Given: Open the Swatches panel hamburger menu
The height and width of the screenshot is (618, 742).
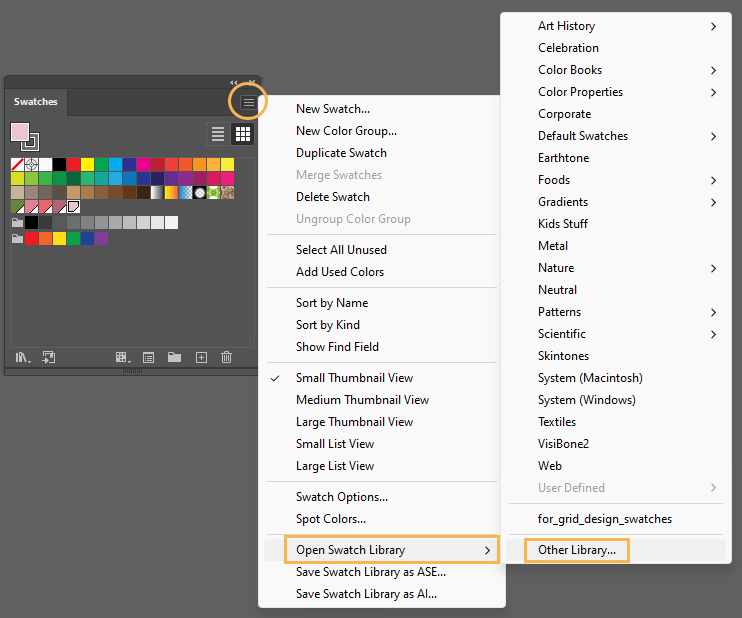Looking at the screenshot, I should [x=248, y=102].
